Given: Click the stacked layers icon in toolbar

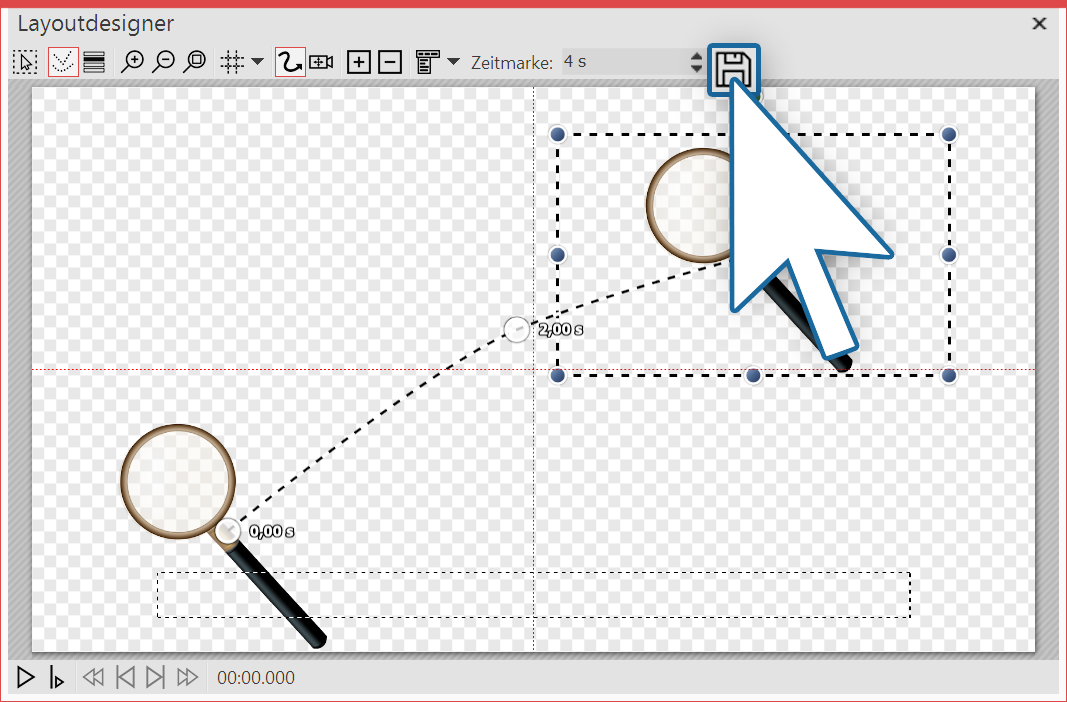Looking at the screenshot, I should pyautogui.click(x=94, y=62).
